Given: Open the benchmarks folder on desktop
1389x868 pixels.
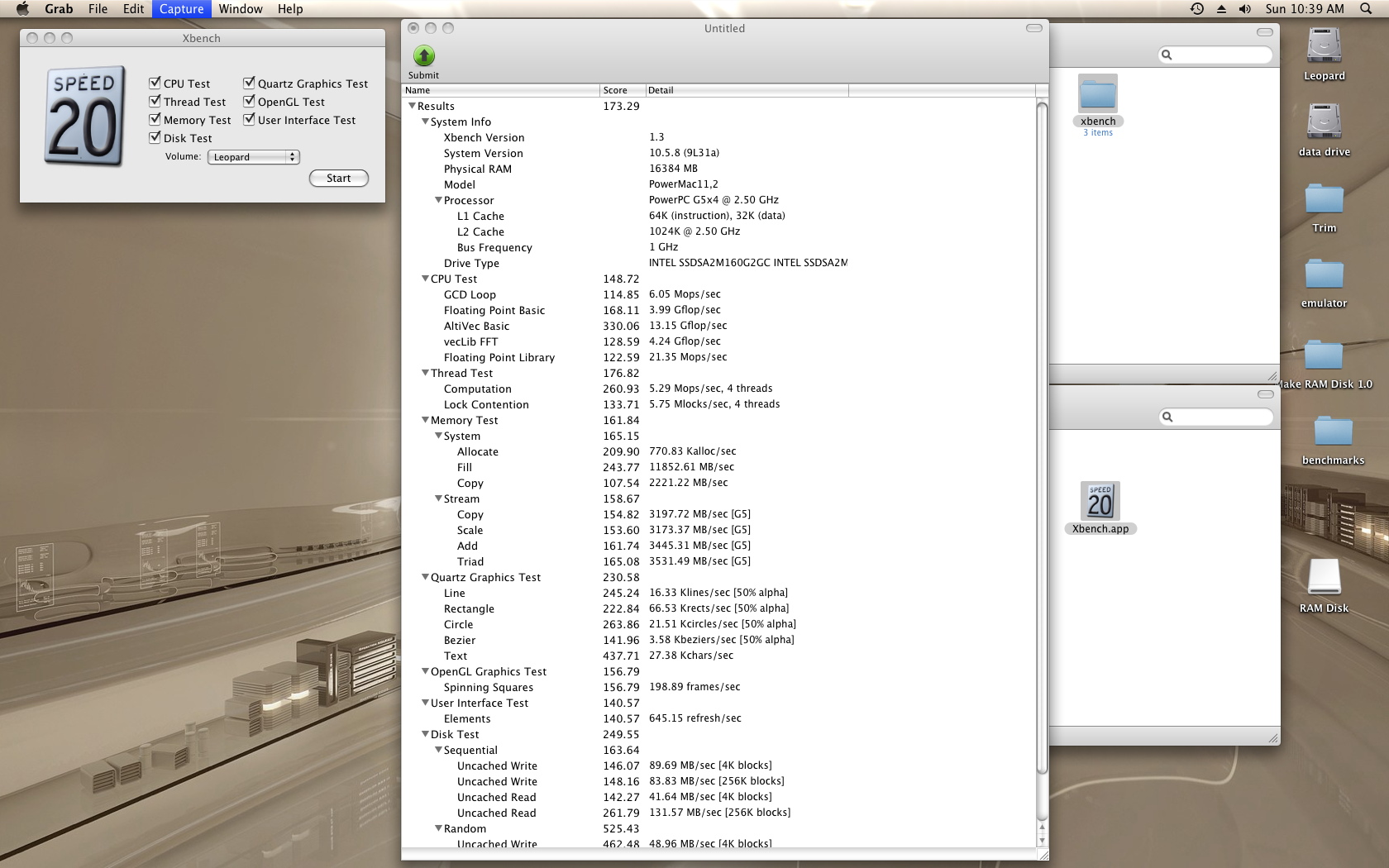Looking at the screenshot, I should 1333,432.
